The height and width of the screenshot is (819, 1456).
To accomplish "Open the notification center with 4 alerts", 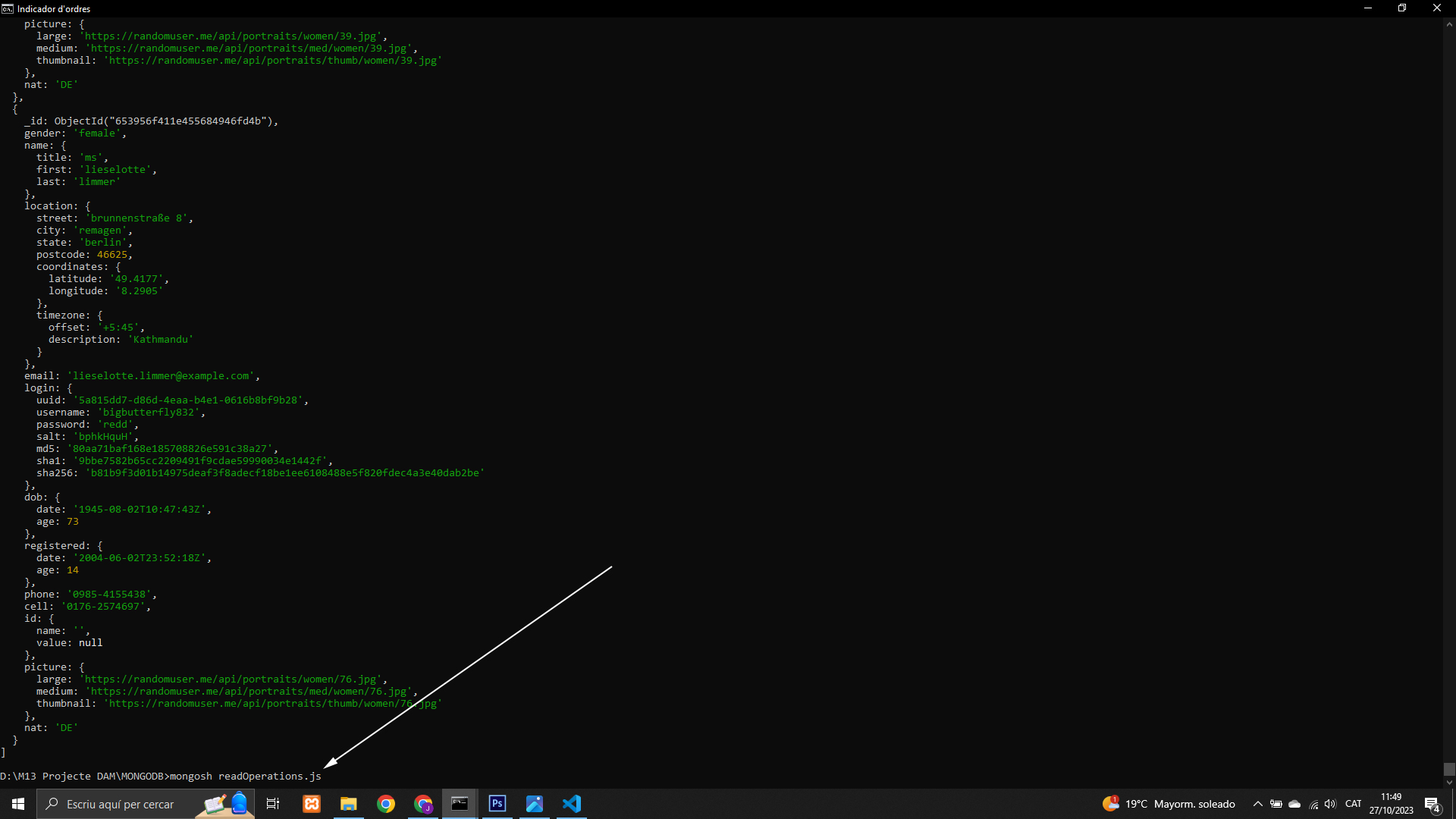I will click(1432, 805).
